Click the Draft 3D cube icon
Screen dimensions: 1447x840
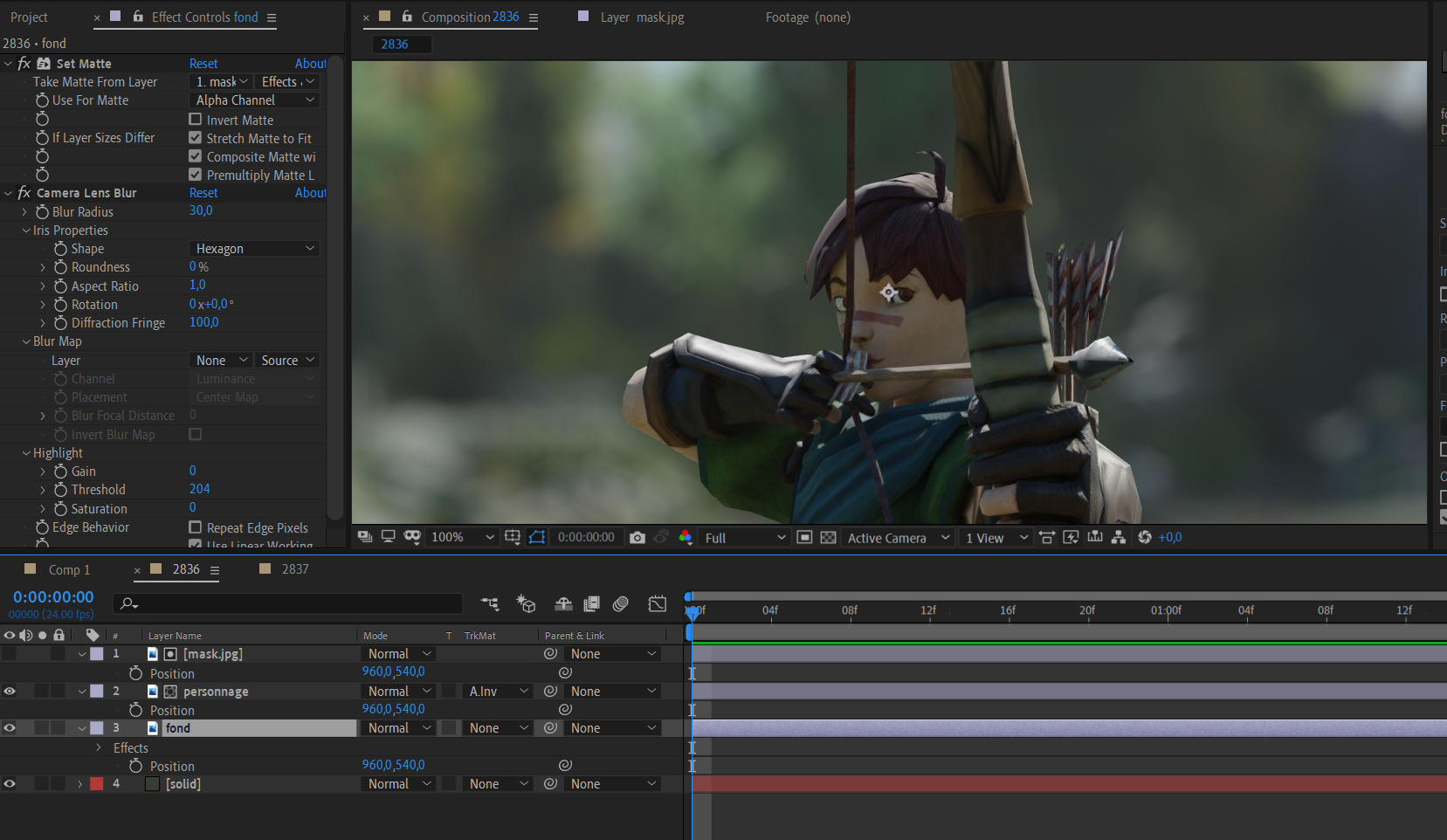coord(526,603)
